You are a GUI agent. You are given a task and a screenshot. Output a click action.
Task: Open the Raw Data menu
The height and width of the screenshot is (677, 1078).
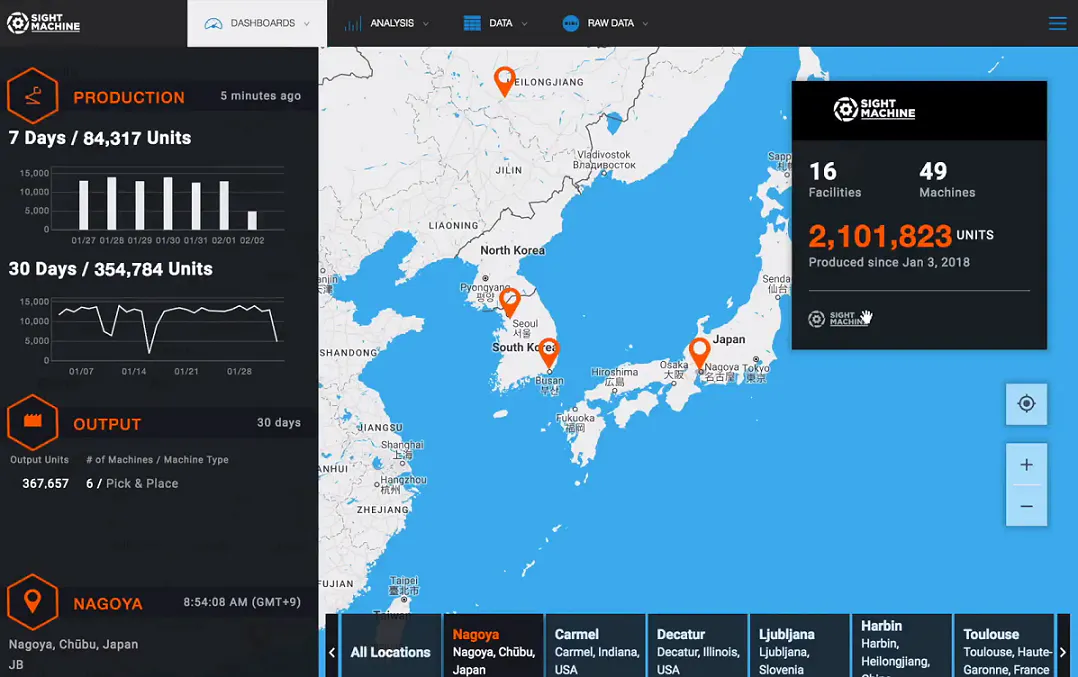604,23
